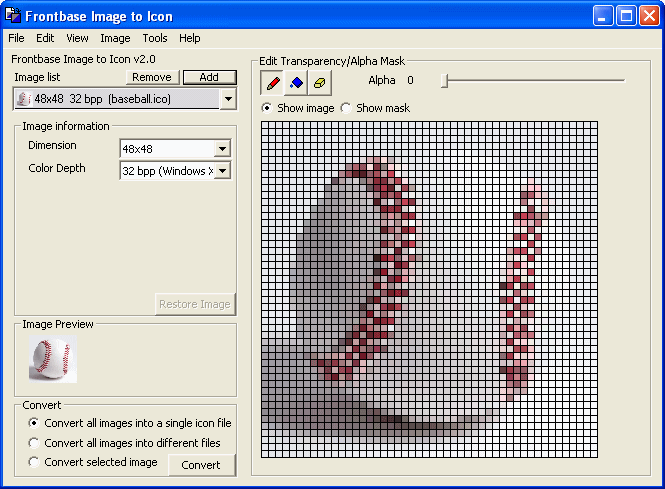Select the Show image radio button

(267, 108)
